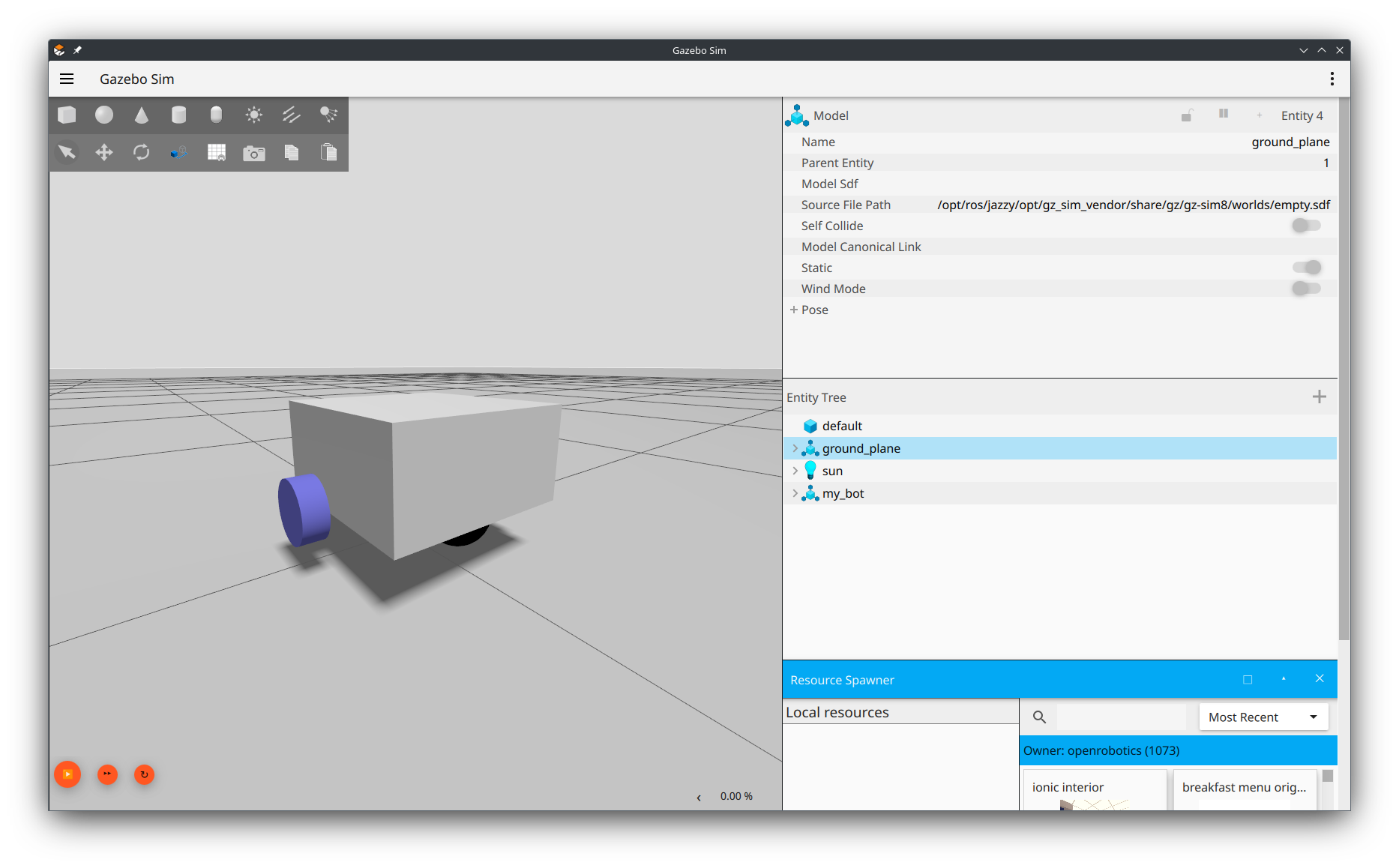Image resolution: width=1399 pixels, height=868 pixels.
Task: Select the translate mode tool
Action: tap(104, 153)
